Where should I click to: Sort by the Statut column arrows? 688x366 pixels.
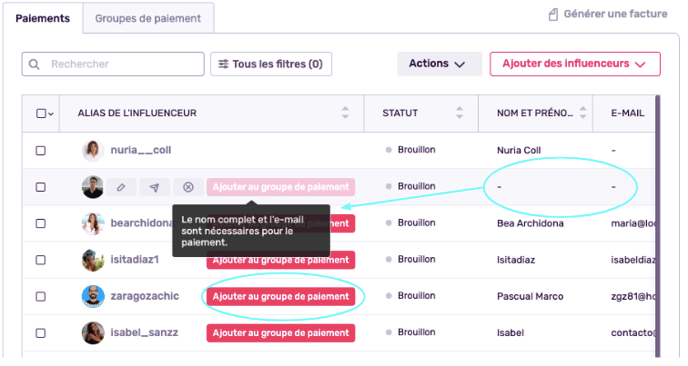click(459, 113)
